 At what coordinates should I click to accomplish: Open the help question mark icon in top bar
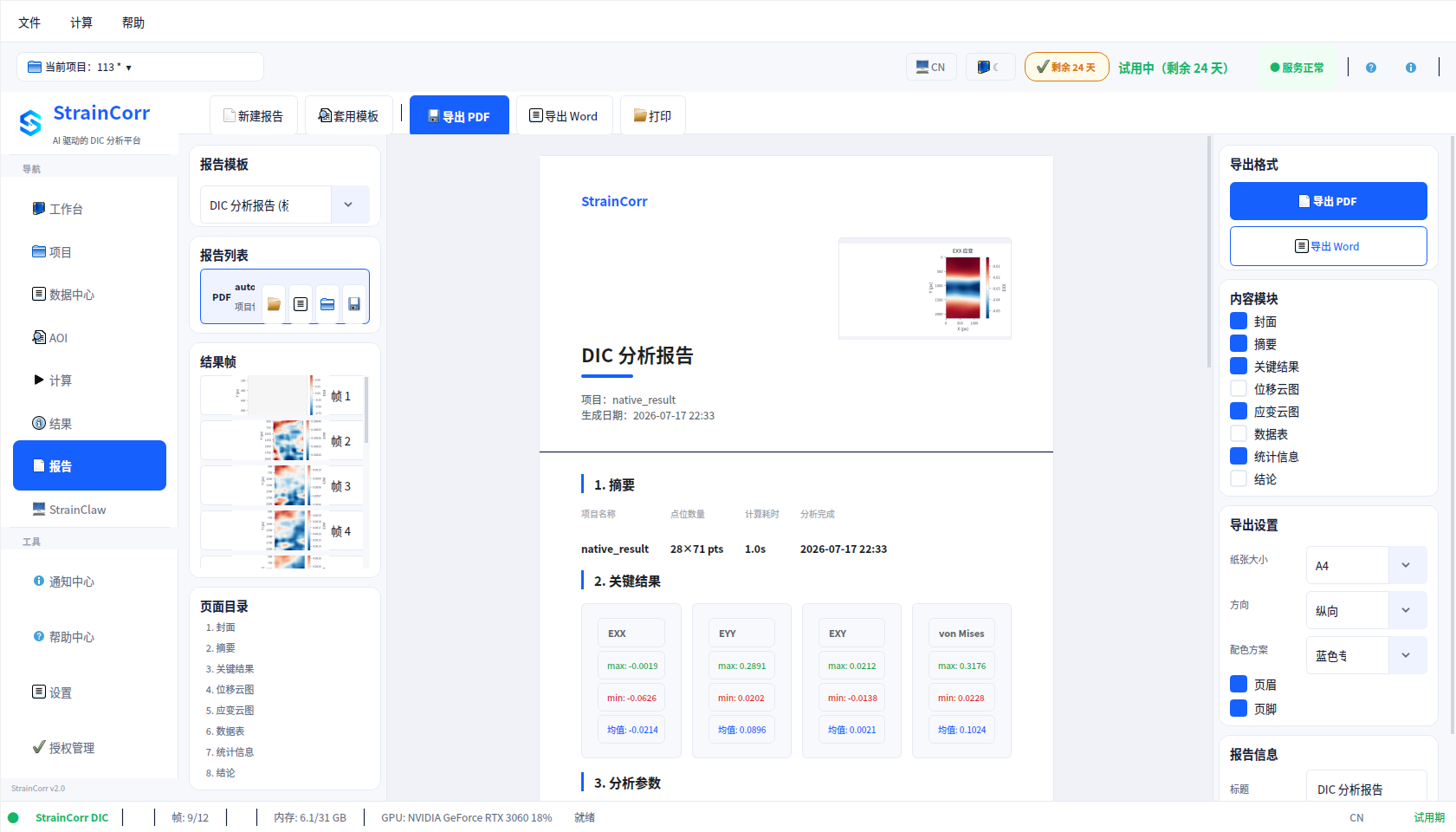pos(1371,68)
